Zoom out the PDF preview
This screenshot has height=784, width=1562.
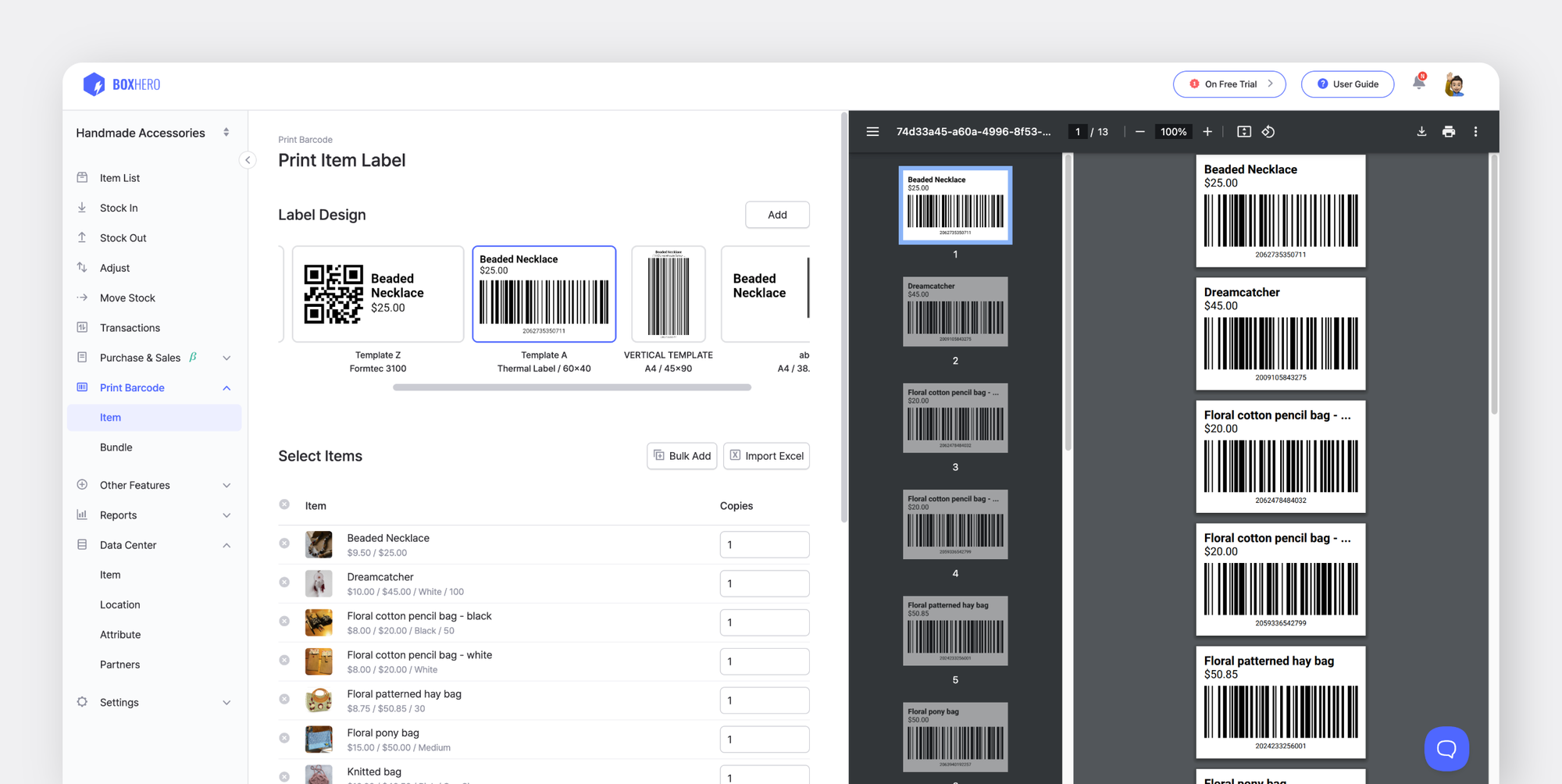click(x=1139, y=131)
